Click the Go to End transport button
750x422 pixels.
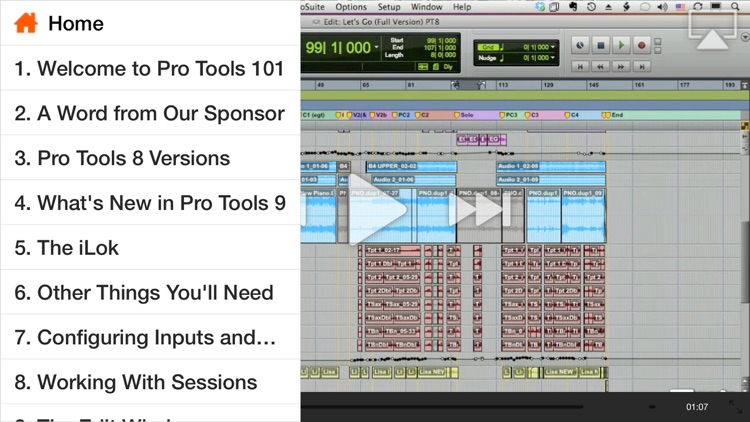pyautogui.click(x=641, y=67)
